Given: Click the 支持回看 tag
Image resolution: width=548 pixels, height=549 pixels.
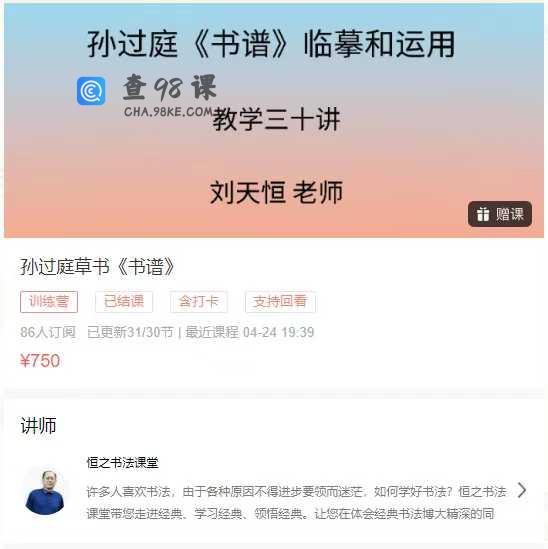Looking at the screenshot, I should pos(280,301).
